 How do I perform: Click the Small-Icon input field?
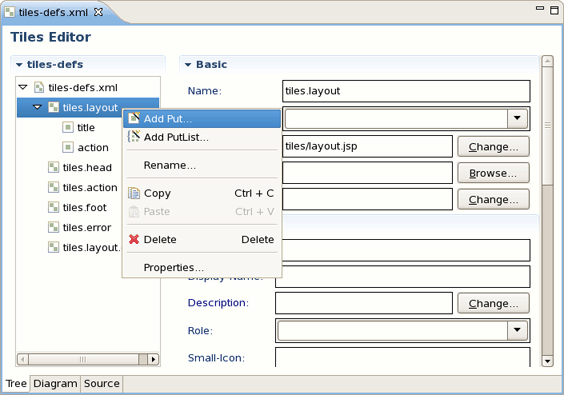tap(402, 357)
